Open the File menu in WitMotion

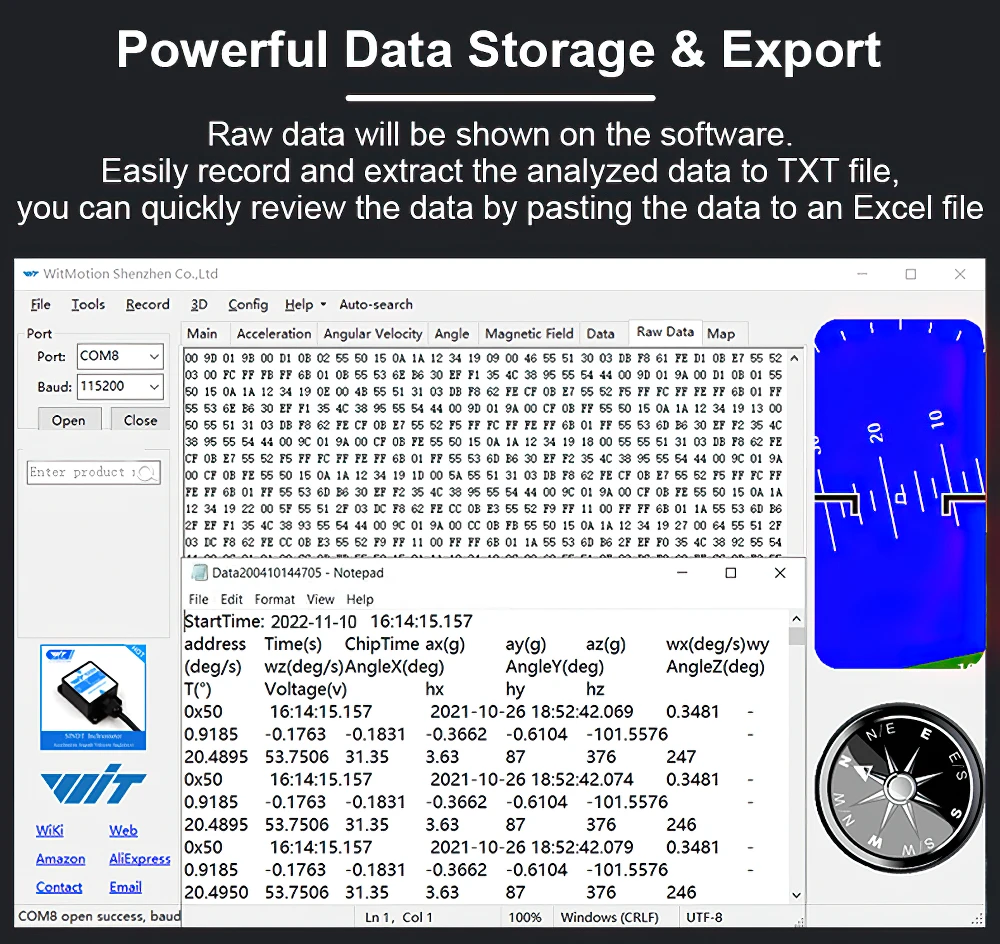tap(41, 305)
